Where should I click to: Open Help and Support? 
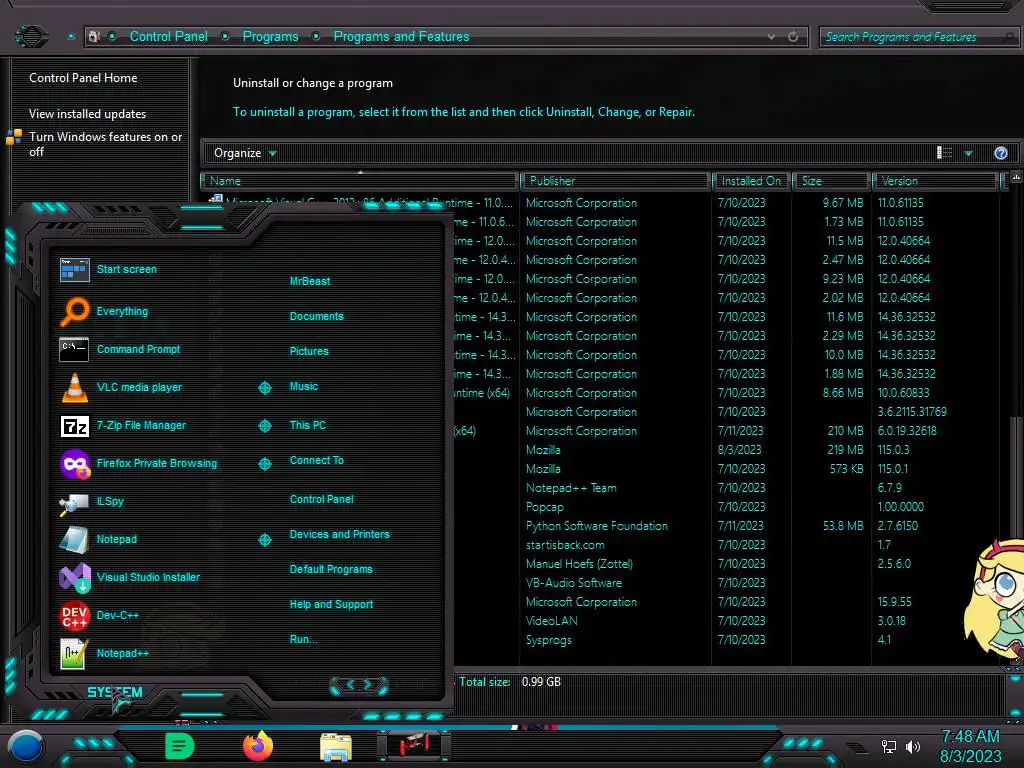[331, 605]
